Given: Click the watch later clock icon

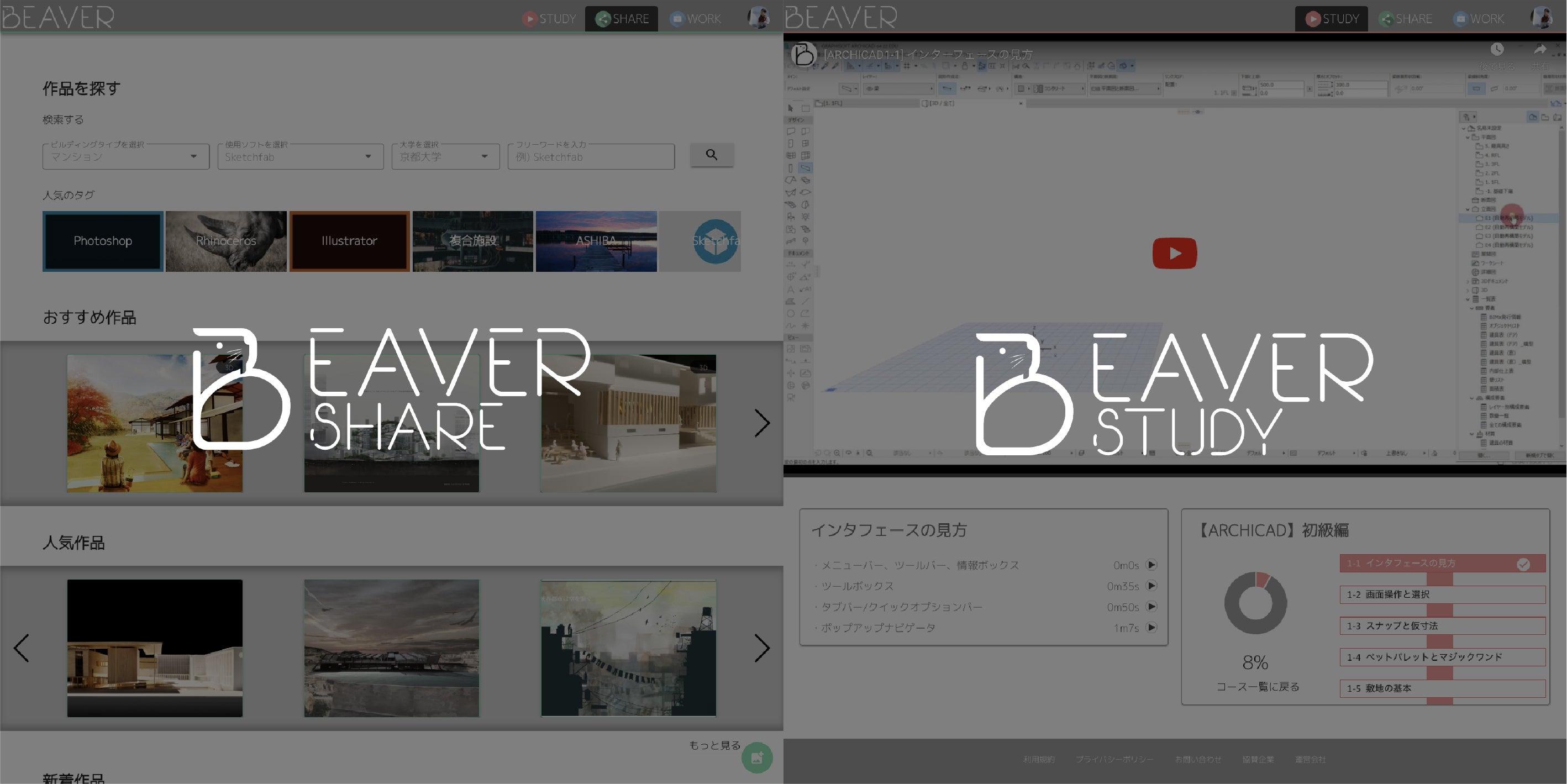Looking at the screenshot, I should tap(1497, 50).
